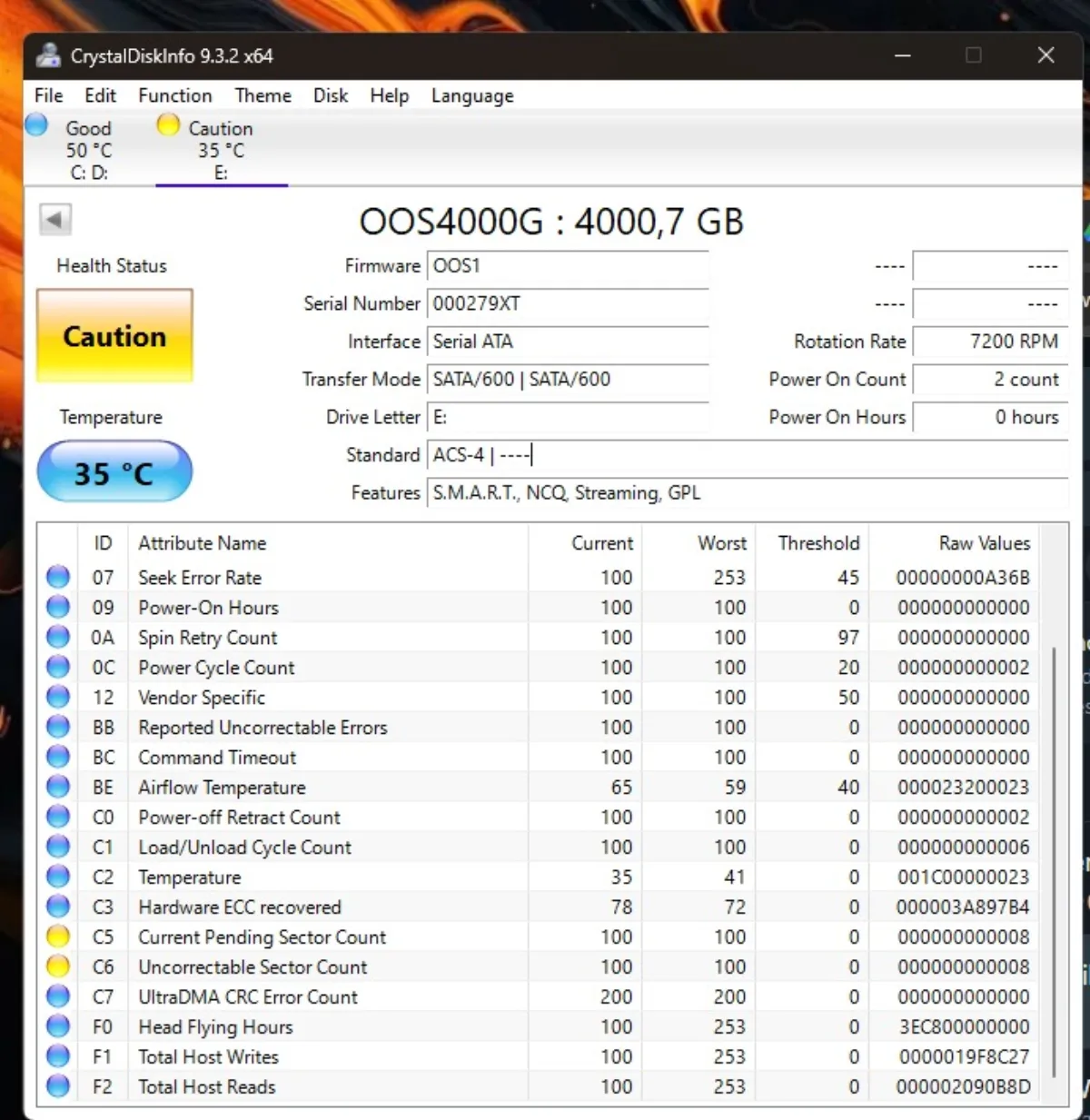
Task: Click the Rotation Rate field 7200 RPM
Action: [989, 342]
